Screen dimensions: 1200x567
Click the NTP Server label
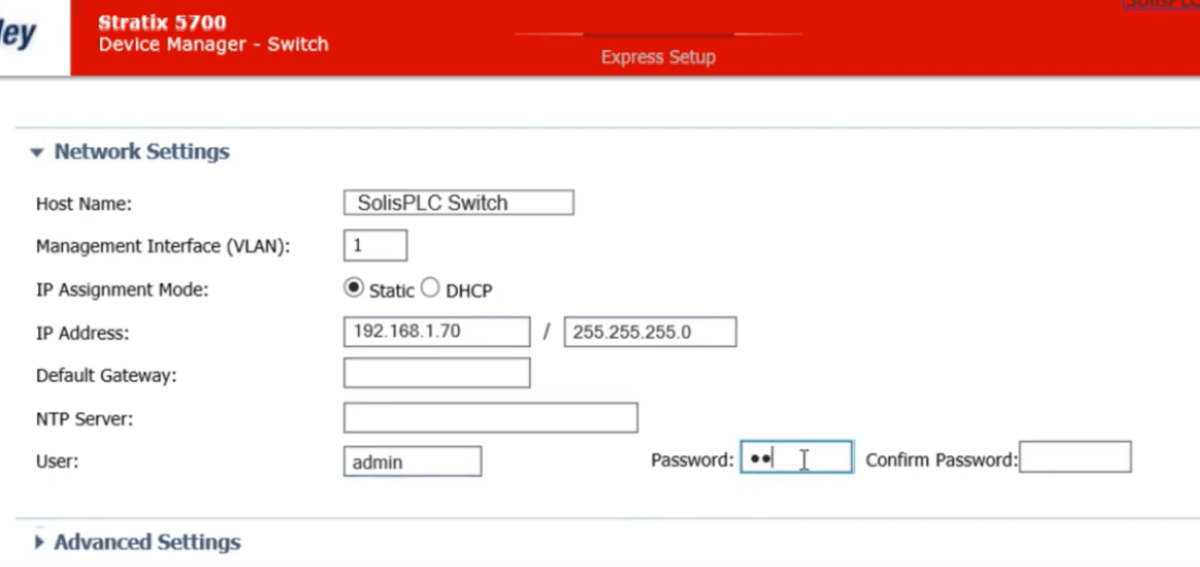coord(84,419)
